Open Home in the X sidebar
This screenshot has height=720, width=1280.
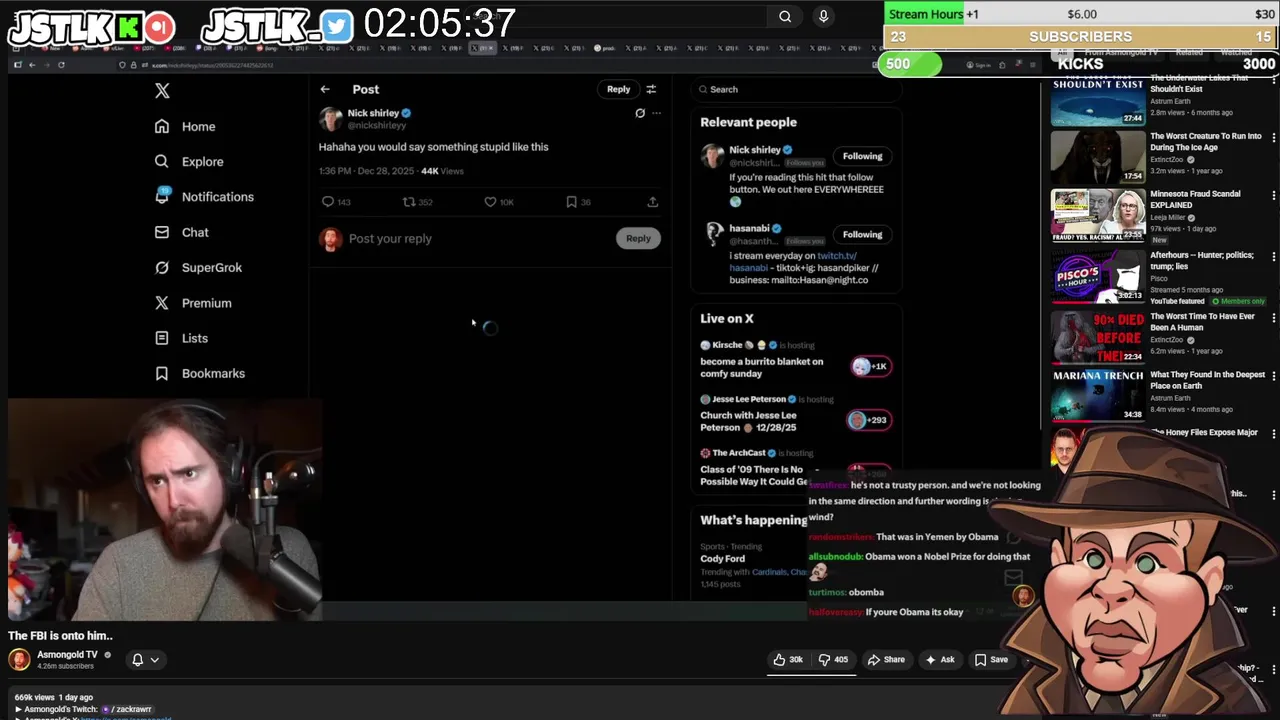click(185, 126)
